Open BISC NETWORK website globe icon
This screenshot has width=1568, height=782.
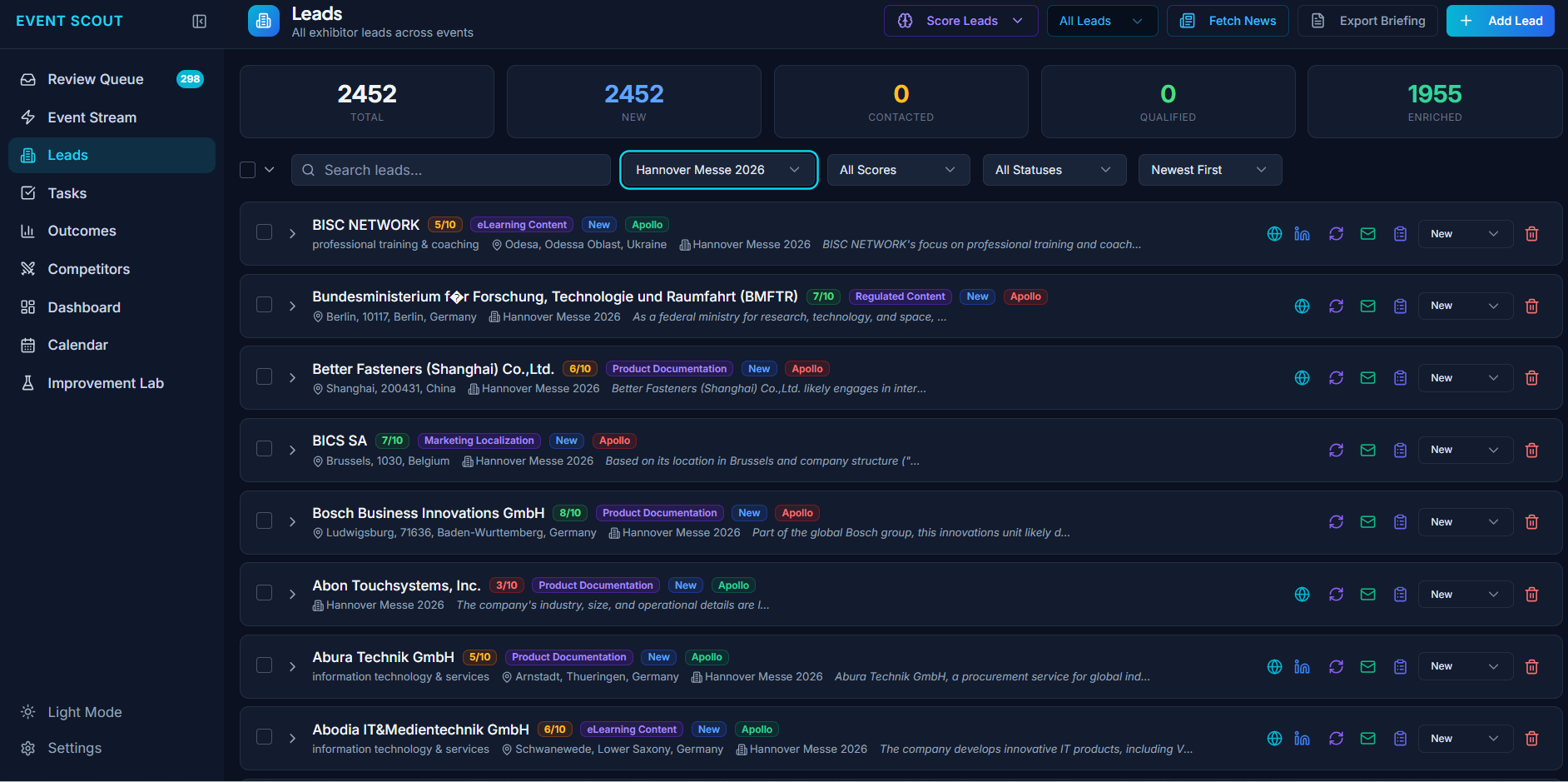(1274, 234)
